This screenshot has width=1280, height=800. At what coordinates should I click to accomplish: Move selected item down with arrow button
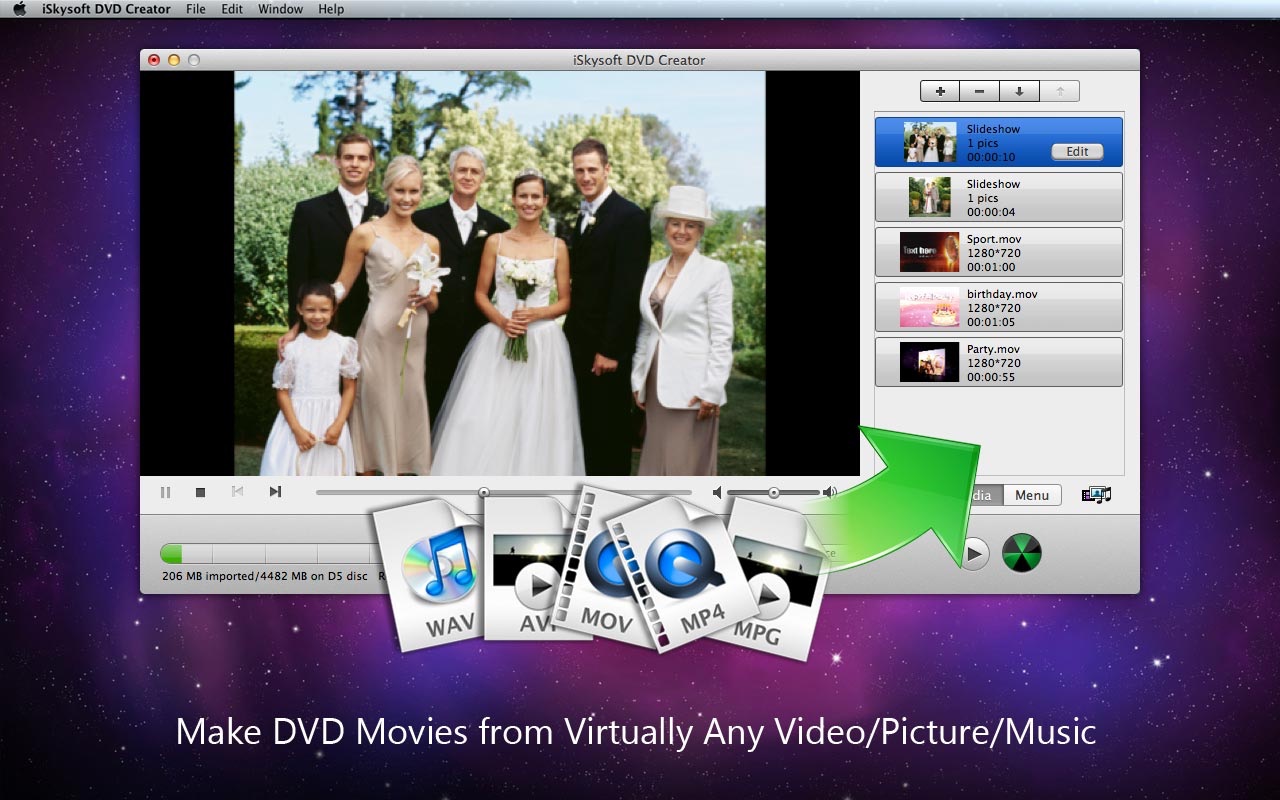[1019, 92]
